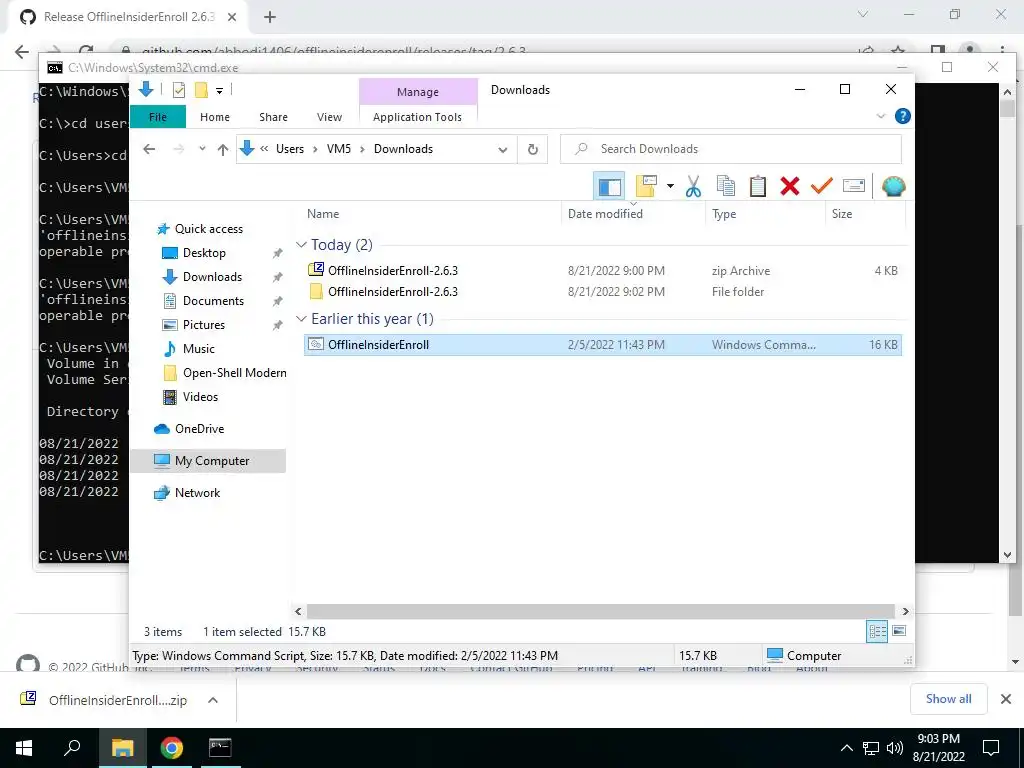Click the horizontal scrollbar in file list

point(601,611)
